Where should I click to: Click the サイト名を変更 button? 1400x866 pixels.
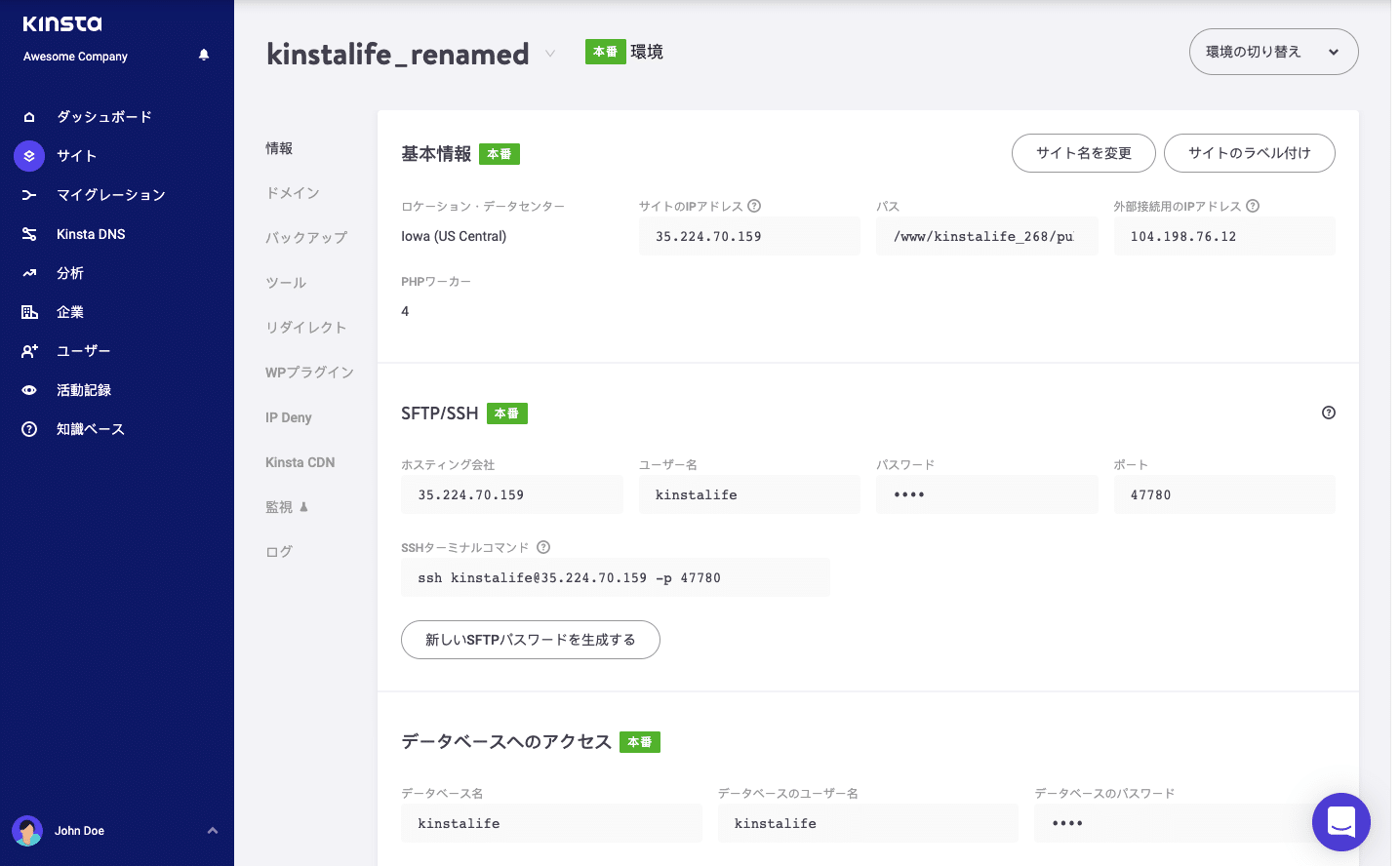click(x=1084, y=153)
